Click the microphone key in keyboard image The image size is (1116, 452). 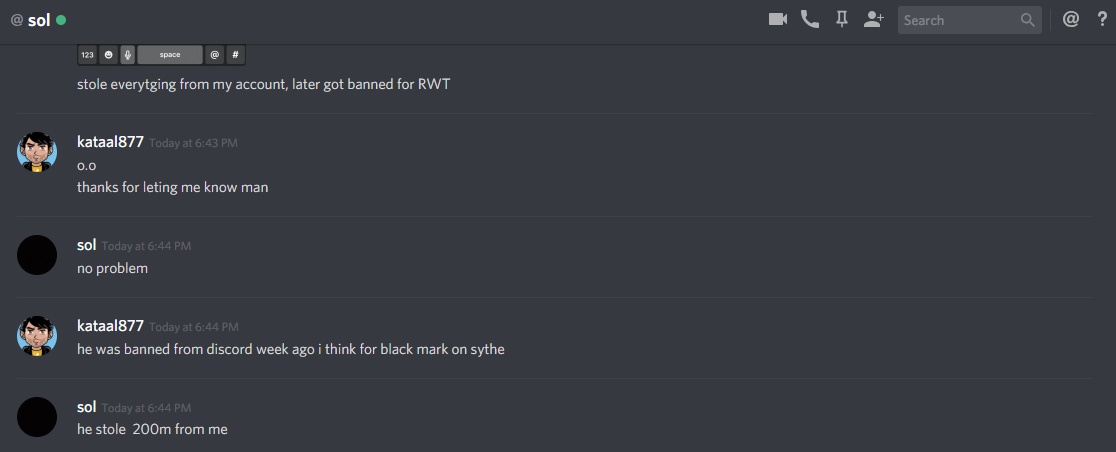click(x=127, y=55)
